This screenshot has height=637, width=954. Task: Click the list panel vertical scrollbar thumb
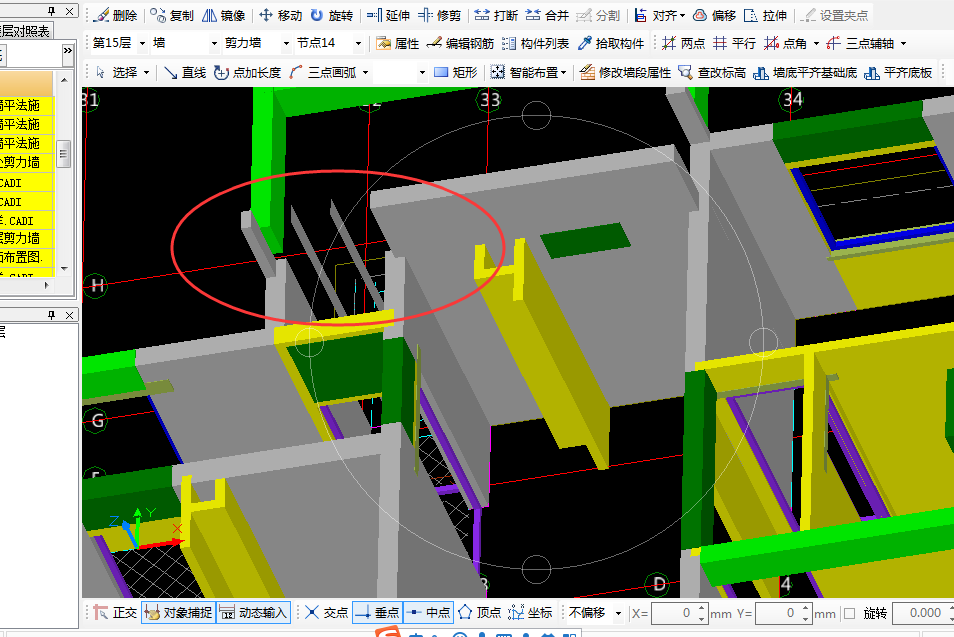click(63, 153)
